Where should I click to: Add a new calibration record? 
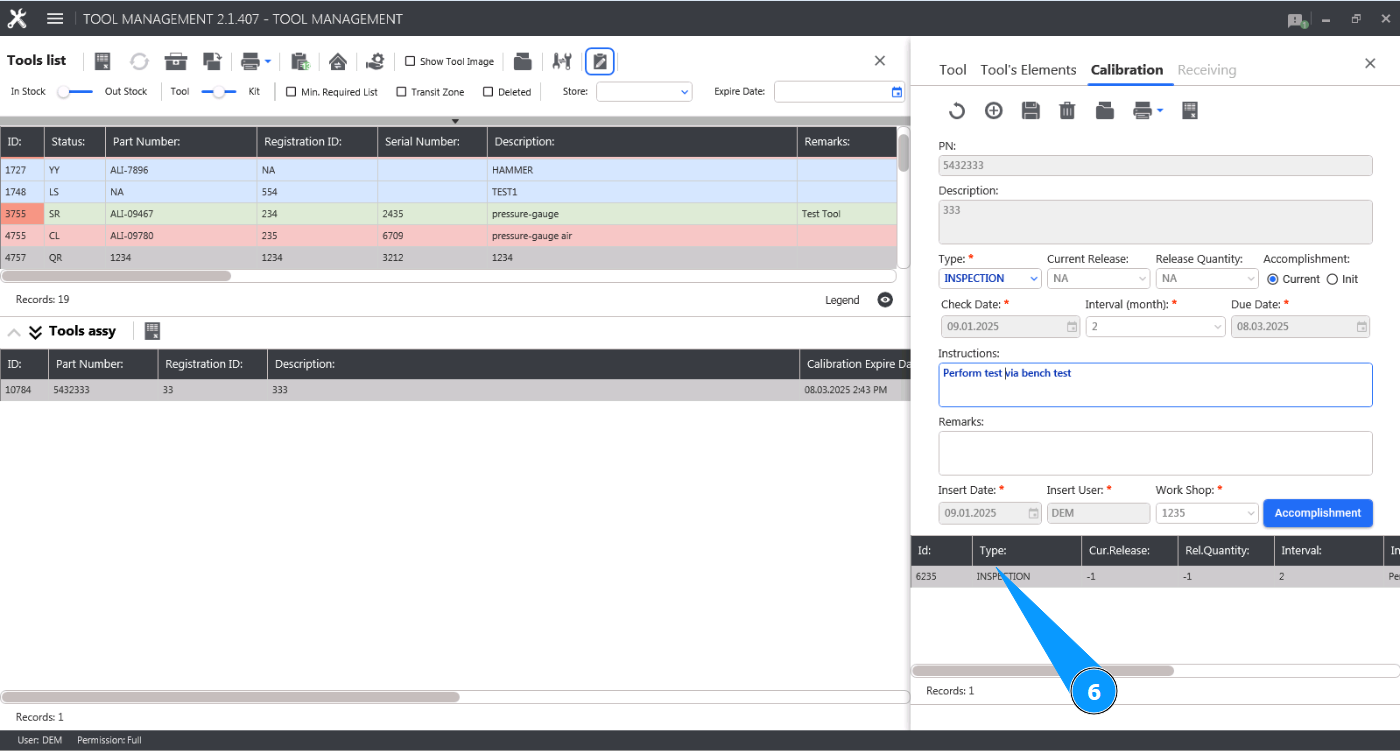pos(994,111)
